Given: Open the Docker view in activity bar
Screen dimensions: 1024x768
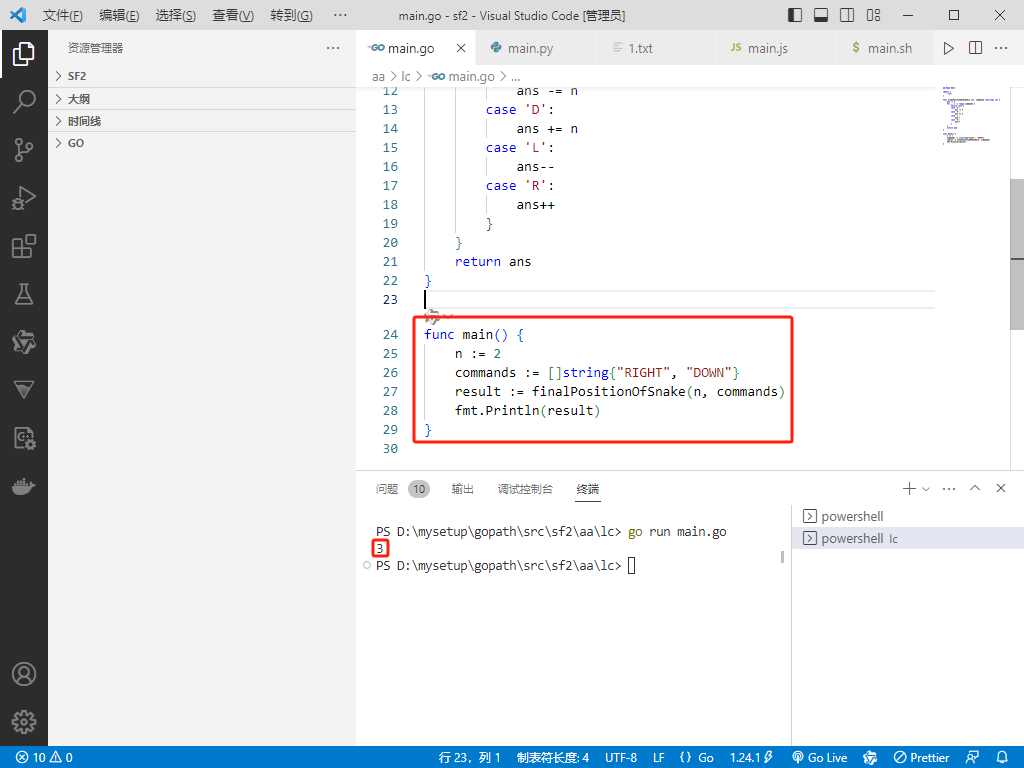Looking at the screenshot, I should click(24, 487).
